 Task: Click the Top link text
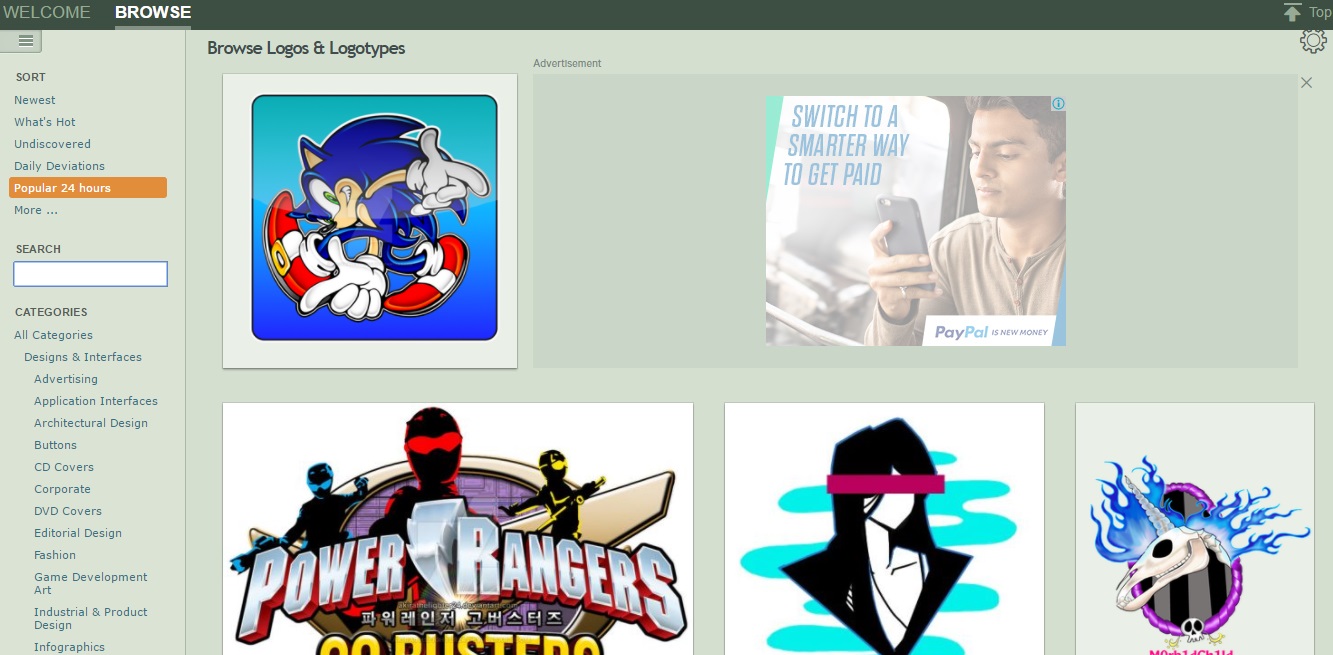pos(1320,13)
